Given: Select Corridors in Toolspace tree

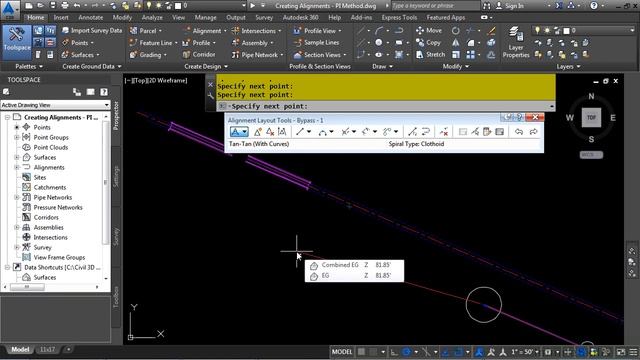Looking at the screenshot, I should (x=46, y=218).
